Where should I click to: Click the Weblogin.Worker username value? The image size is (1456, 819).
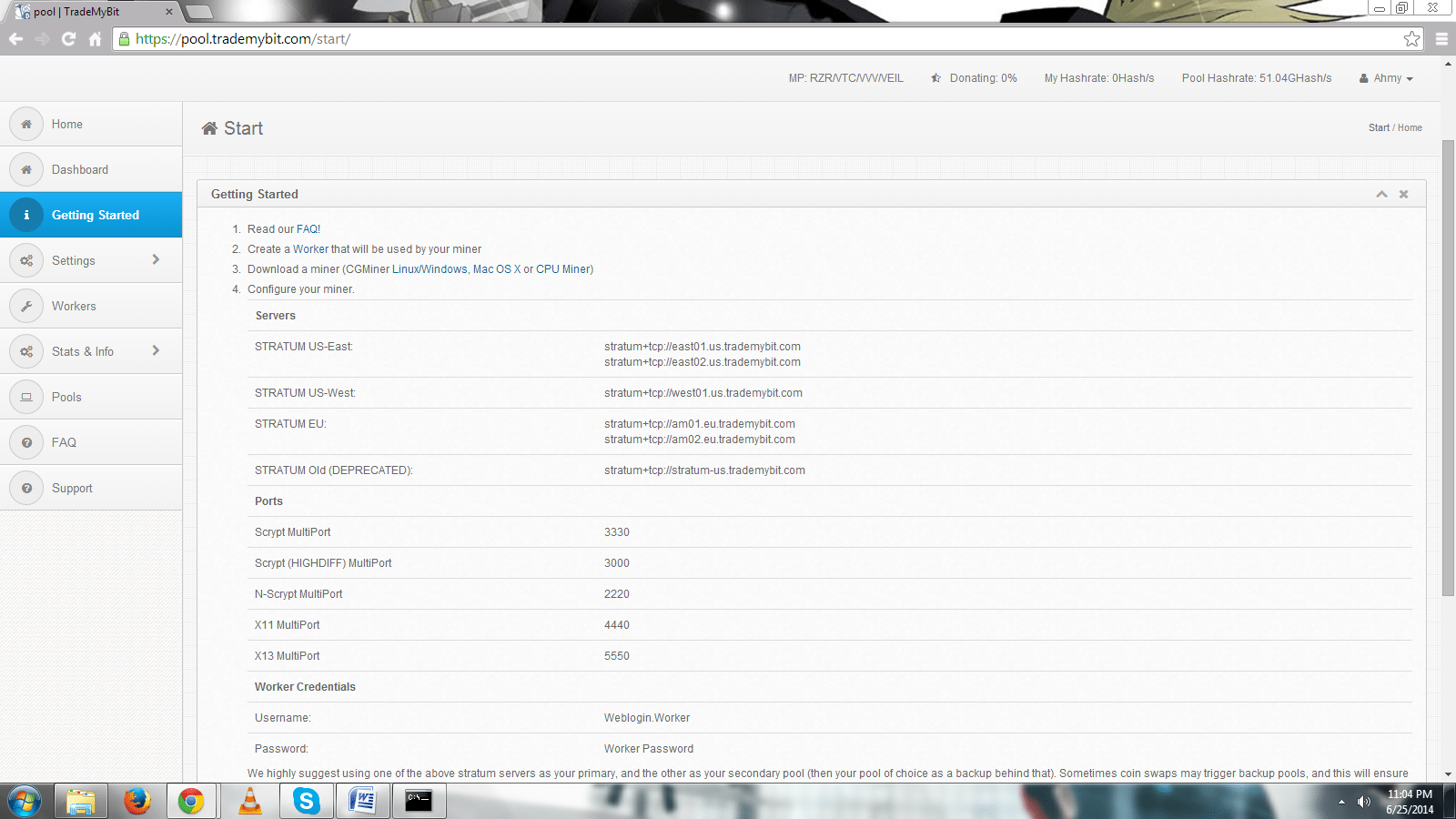point(647,718)
